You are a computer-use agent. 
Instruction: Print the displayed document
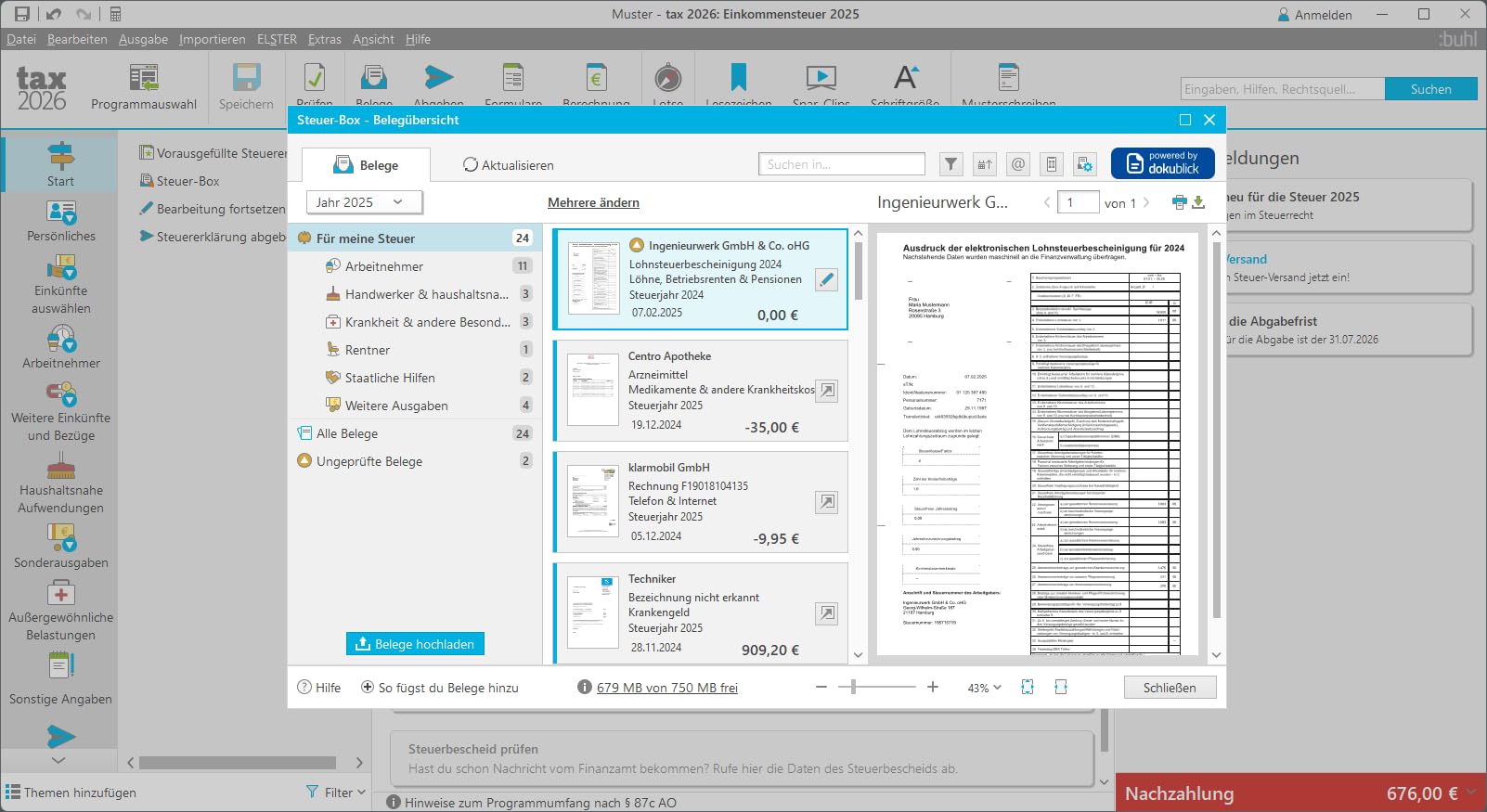tap(1179, 202)
